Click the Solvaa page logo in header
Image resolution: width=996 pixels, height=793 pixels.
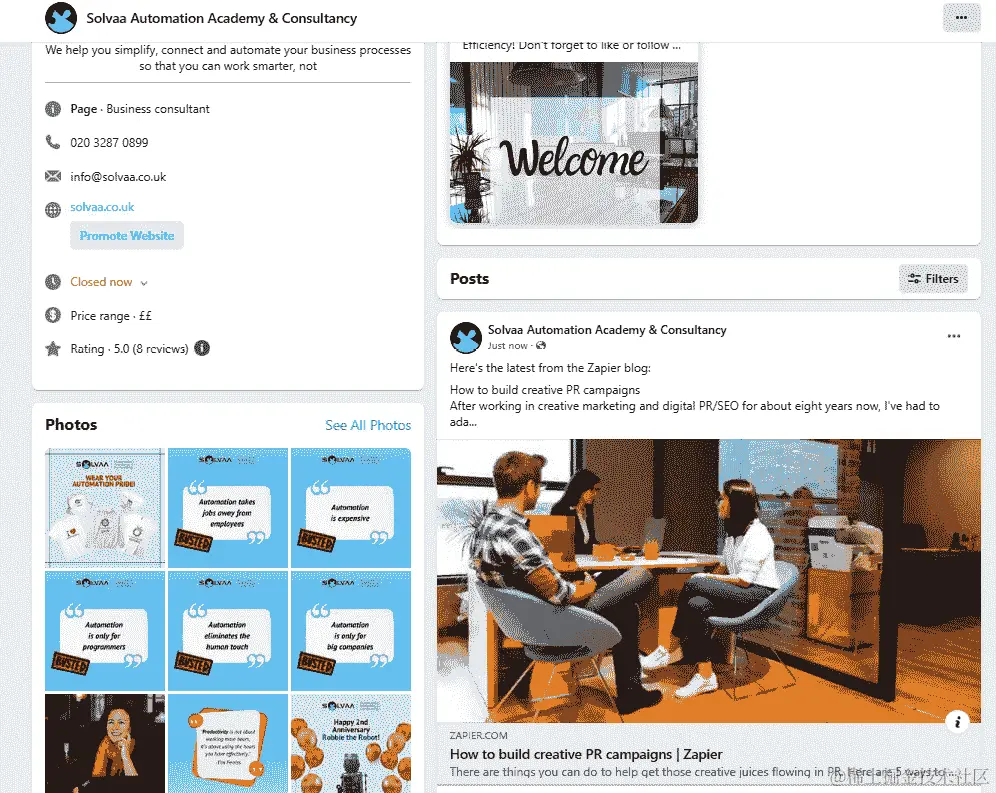pyautogui.click(x=61, y=18)
